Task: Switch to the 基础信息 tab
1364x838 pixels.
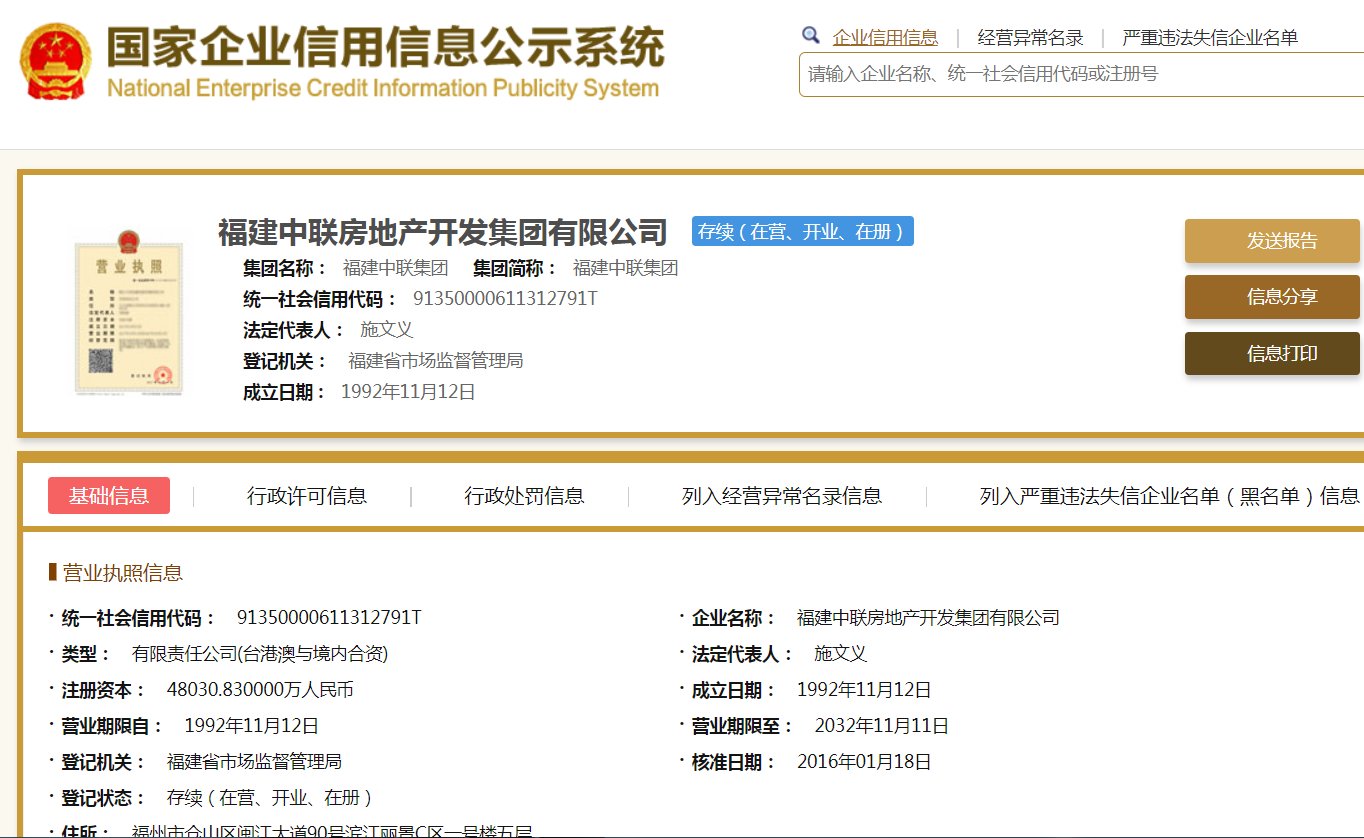Action: 108,495
